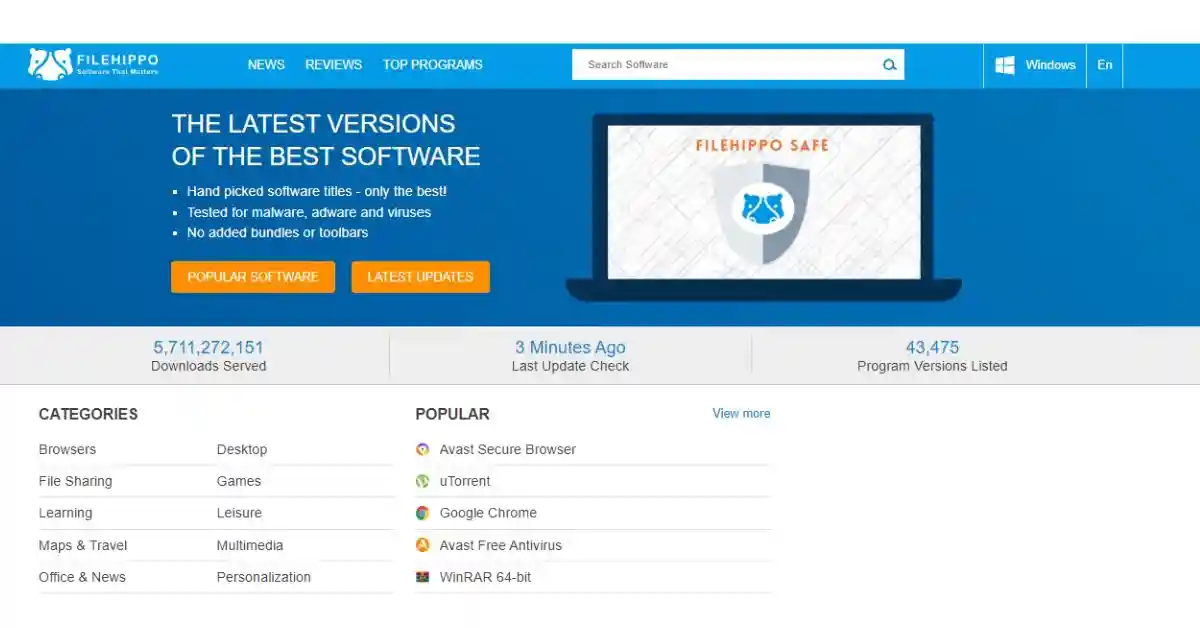Click the FileHippo logo
The image size is (1200, 628).
click(93, 64)
